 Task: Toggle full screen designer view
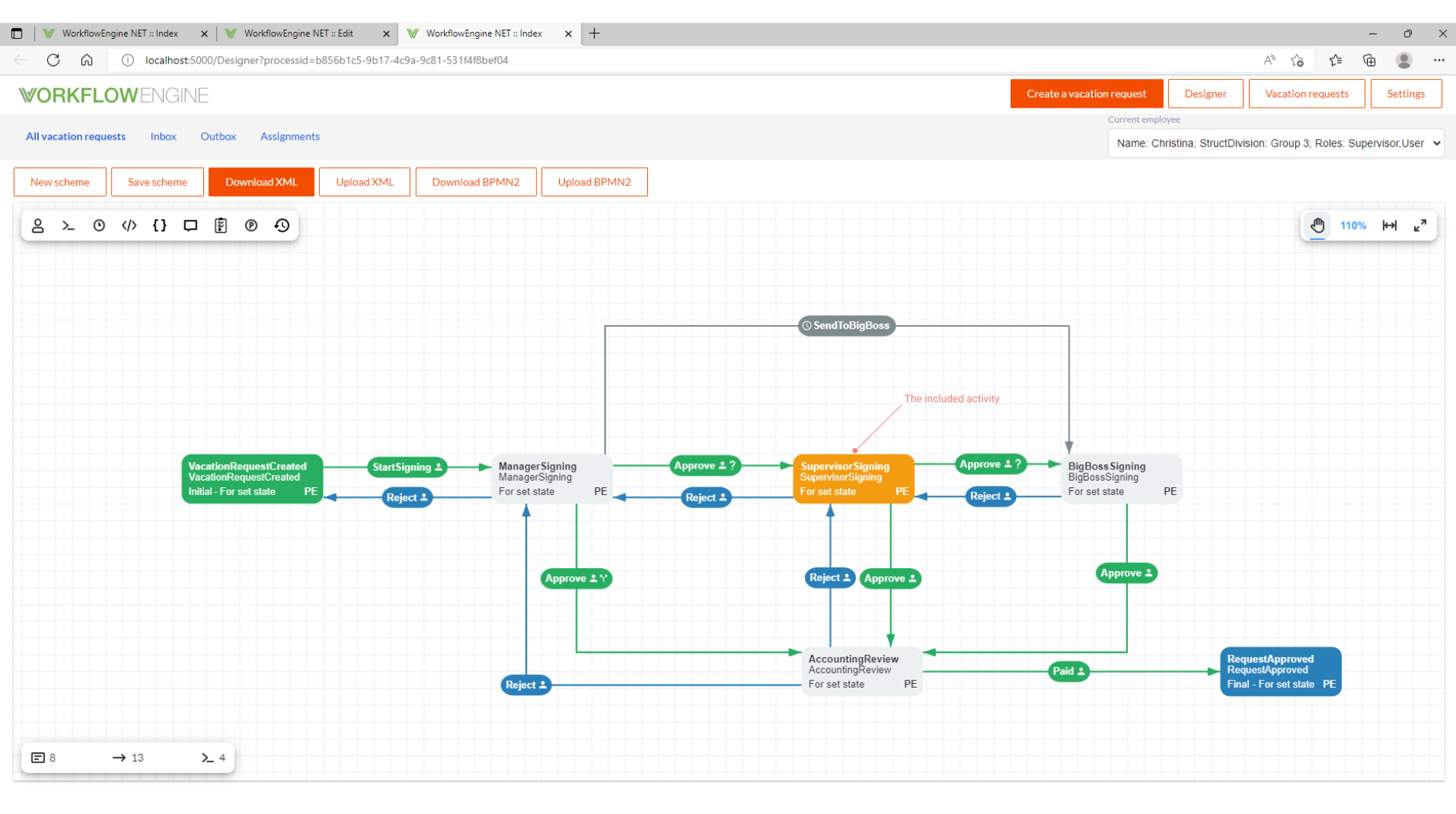pos(1420,226)
